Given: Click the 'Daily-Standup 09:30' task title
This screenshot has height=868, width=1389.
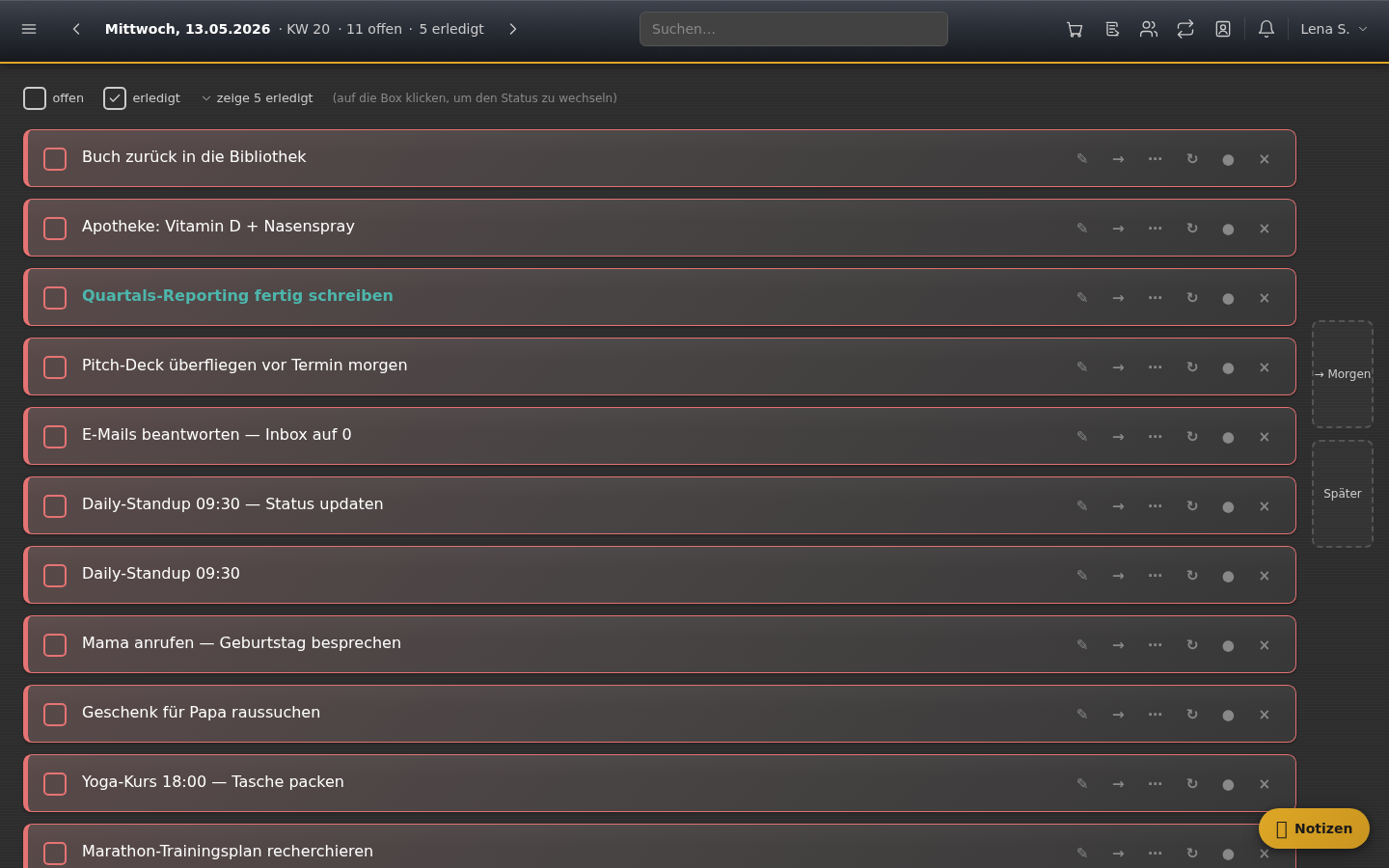Looking at the screenshot, I should pos(161,573).
